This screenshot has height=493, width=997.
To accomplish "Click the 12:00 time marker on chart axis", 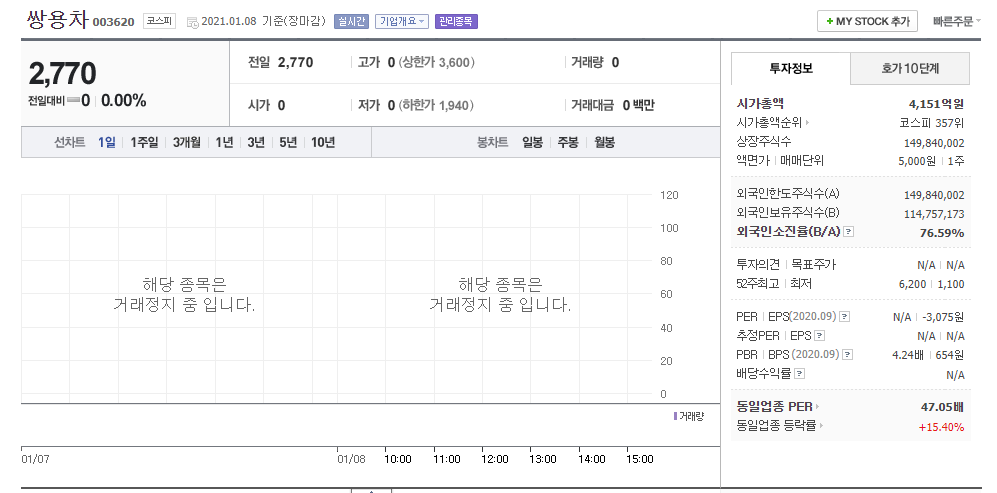I will tap(495, 459).
